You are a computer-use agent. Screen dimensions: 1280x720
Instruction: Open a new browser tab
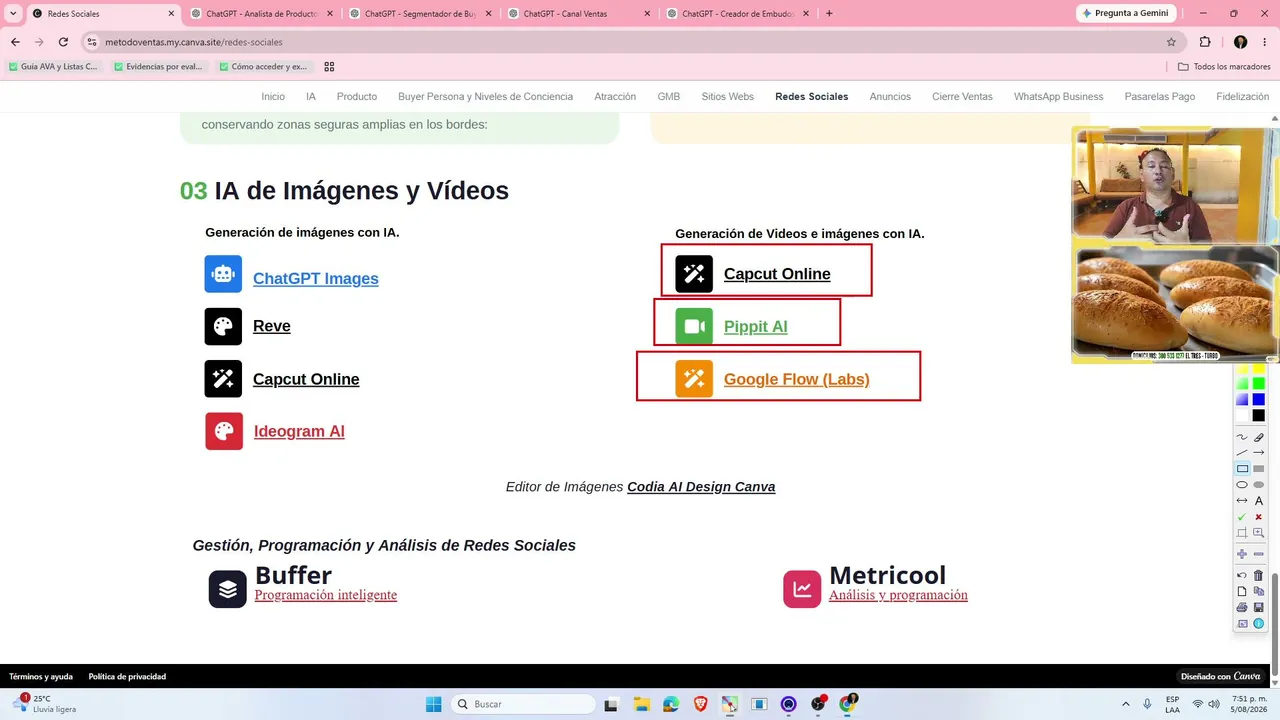[829, 14]
